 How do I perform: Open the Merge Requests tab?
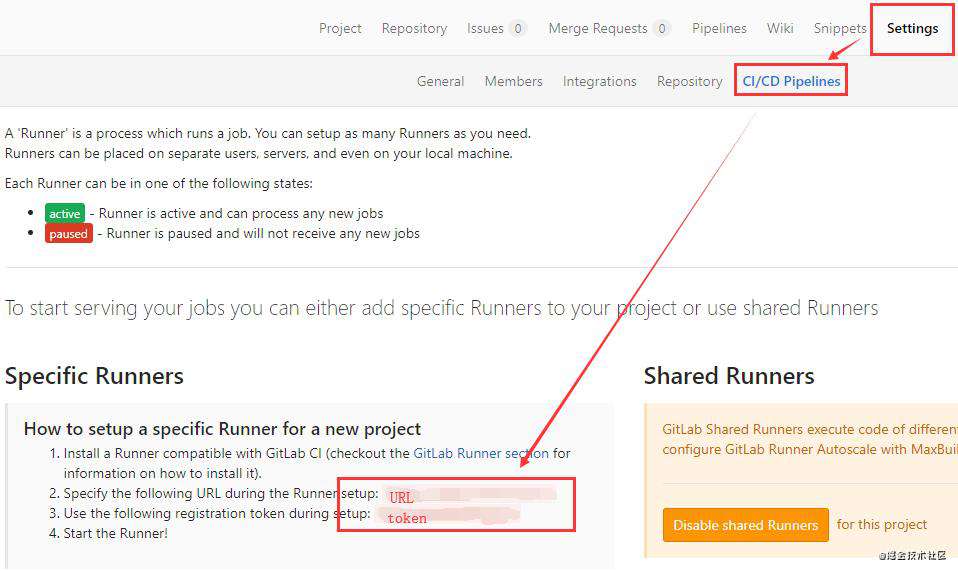[x=598, y=29]
